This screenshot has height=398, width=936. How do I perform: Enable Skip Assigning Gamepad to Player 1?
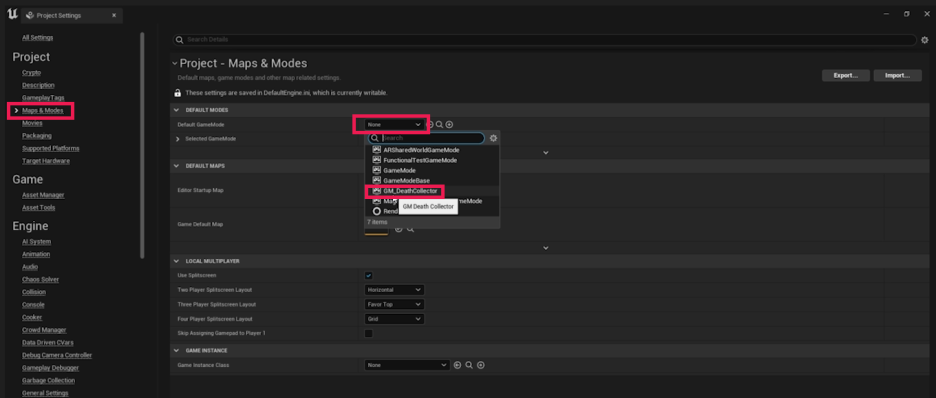click(x=368, y=333)
